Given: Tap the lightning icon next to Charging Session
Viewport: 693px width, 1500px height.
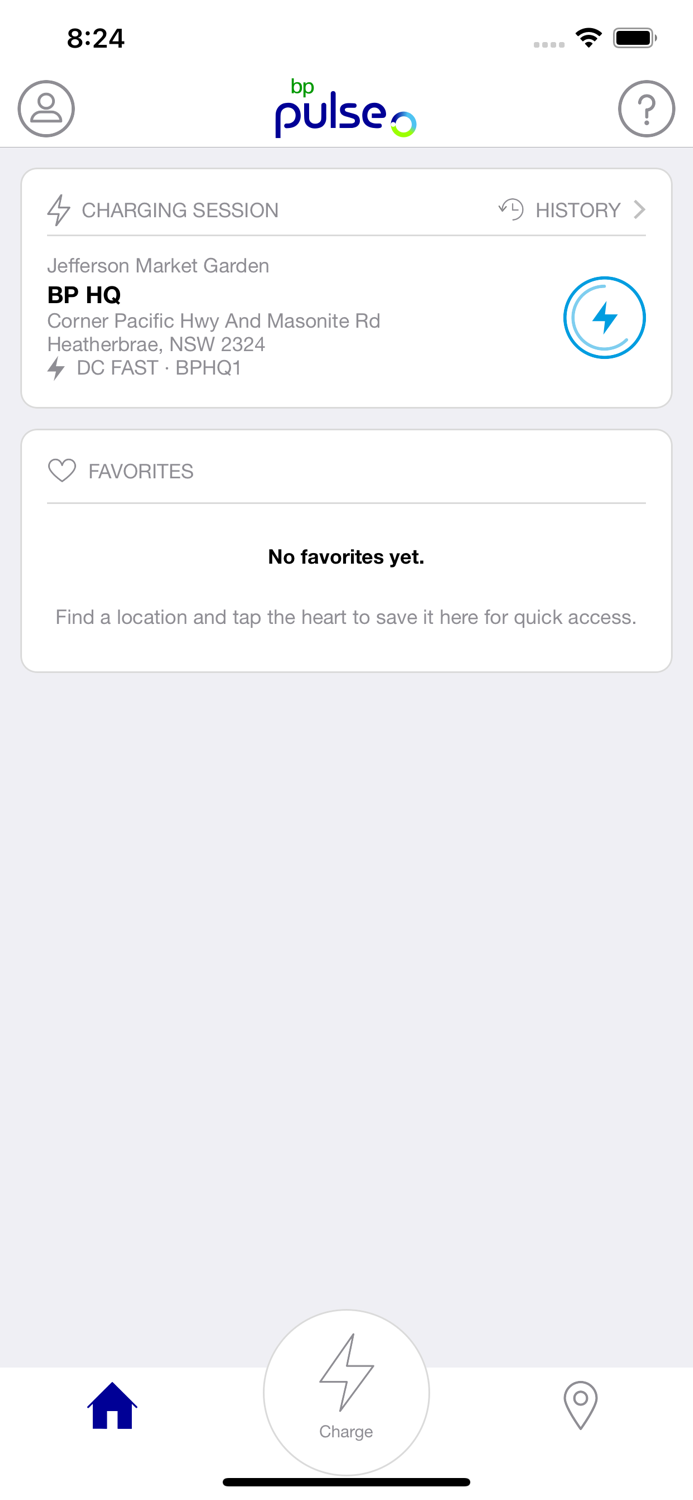Looking at the screenshot, I should [x=59, y=210].
